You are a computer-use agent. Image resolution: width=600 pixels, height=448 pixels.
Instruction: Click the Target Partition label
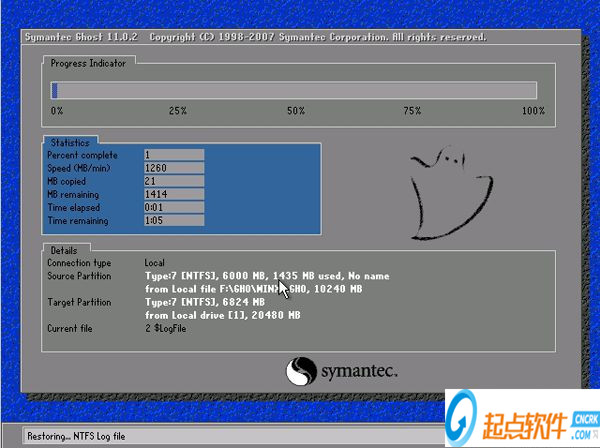79,302
